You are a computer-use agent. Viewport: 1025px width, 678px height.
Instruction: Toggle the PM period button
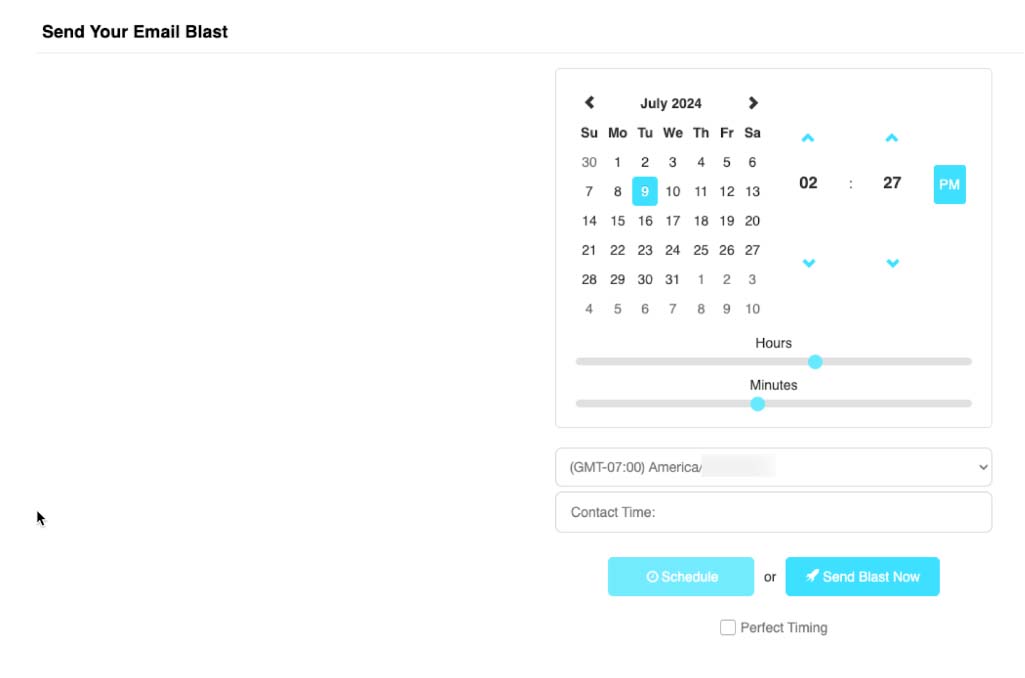click(949, 185)
